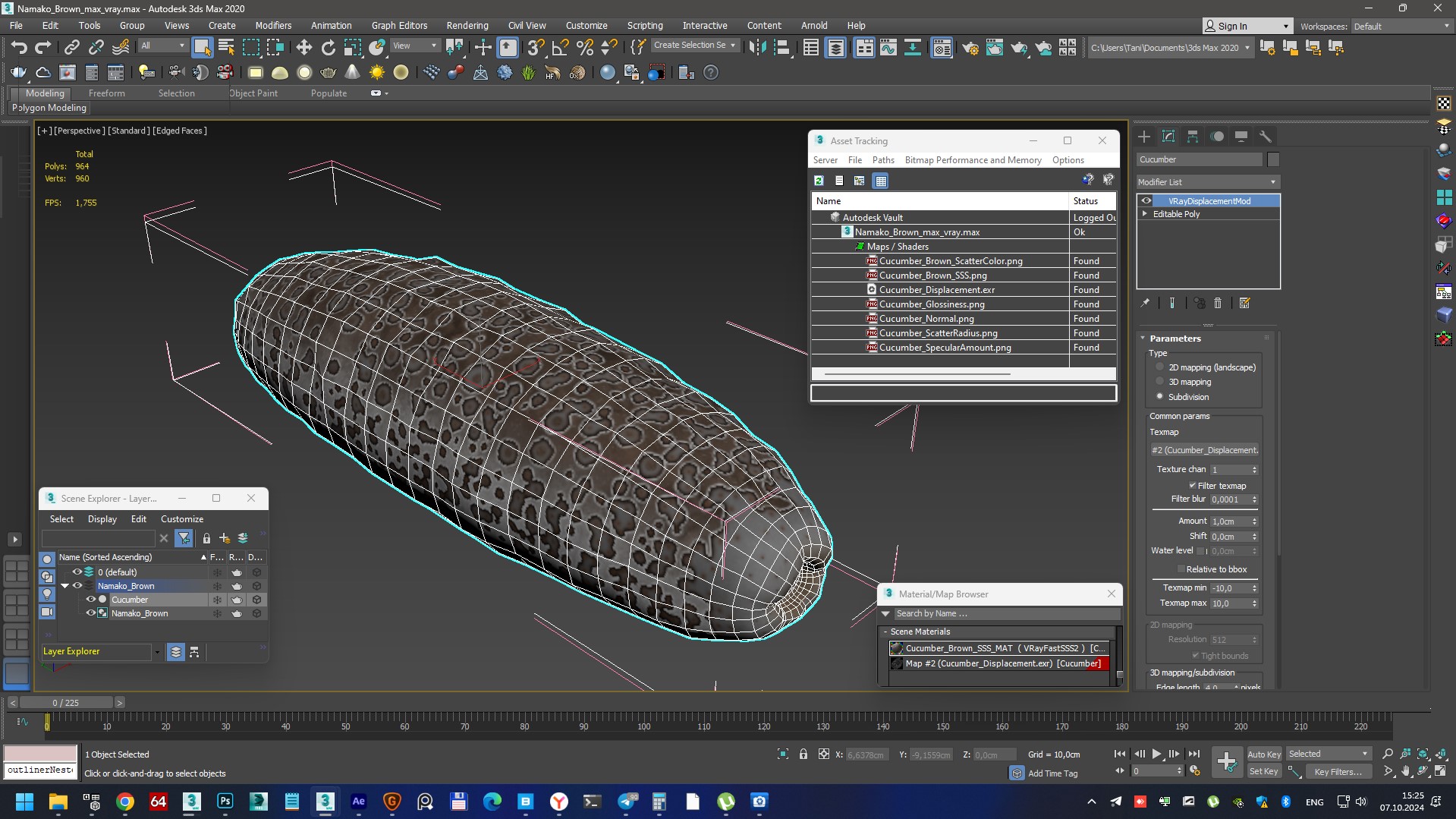Image resolution: width=1456 pixels, height=819 pixels.
Task: Create a Sphere primitive icon
Action: pyautogui.click(x=304, y=73)
